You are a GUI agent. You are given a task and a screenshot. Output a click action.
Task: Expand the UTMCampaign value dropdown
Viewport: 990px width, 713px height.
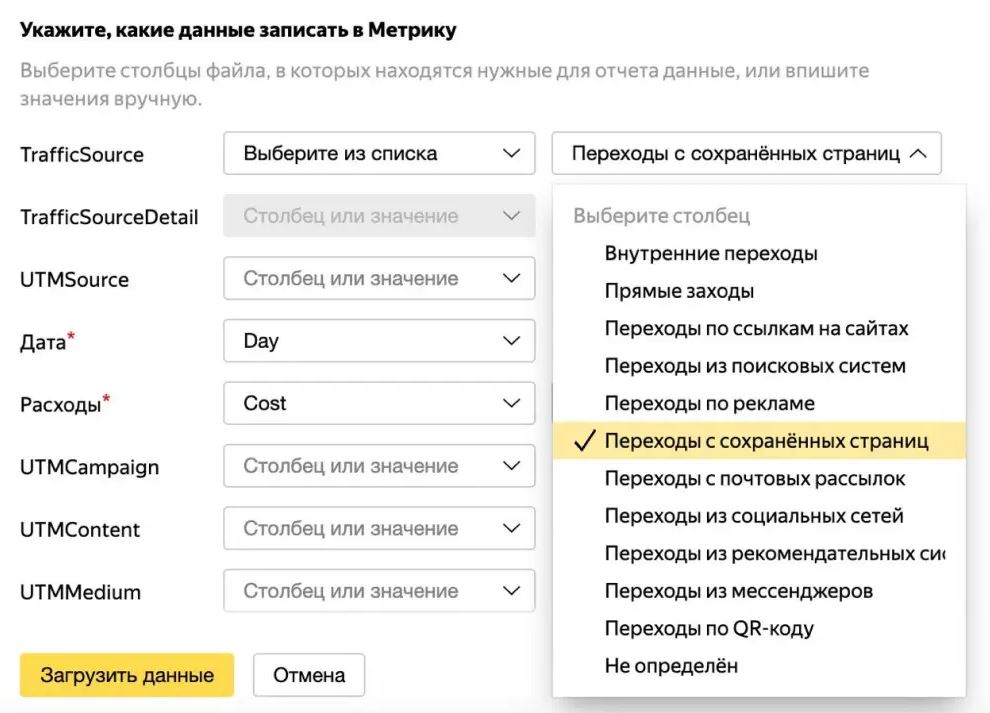(x=378, y=465)
